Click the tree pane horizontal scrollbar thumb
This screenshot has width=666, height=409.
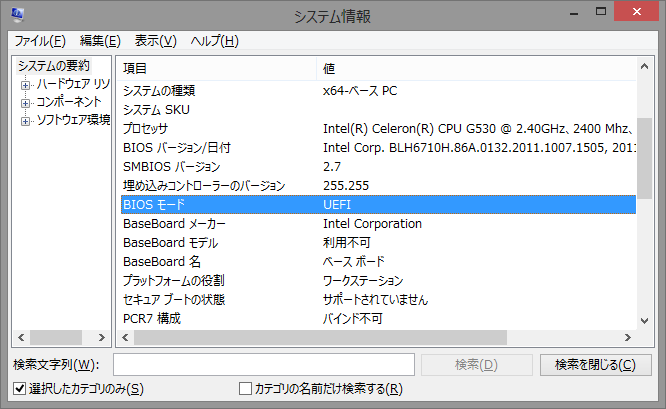tap(56, 338)
